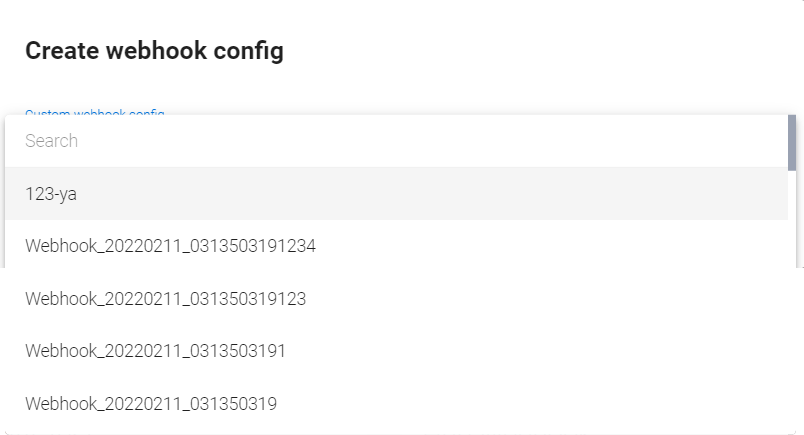Viewport: 804px width, 435px height.
Task: Click the Search input field
Action: click(x=395, y=141)
